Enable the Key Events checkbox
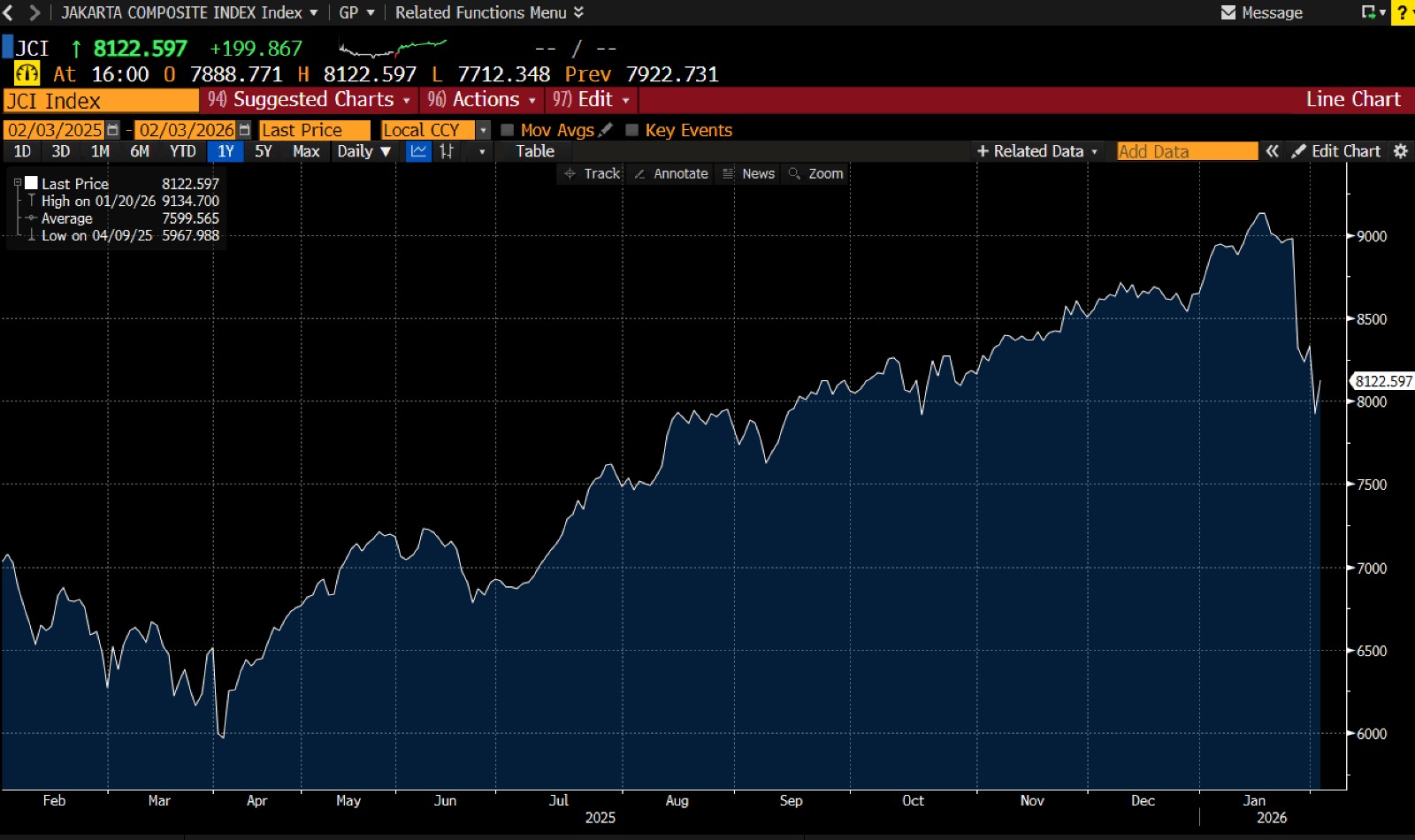Viewport: 1415px width, 840px height. pos(632,130)
